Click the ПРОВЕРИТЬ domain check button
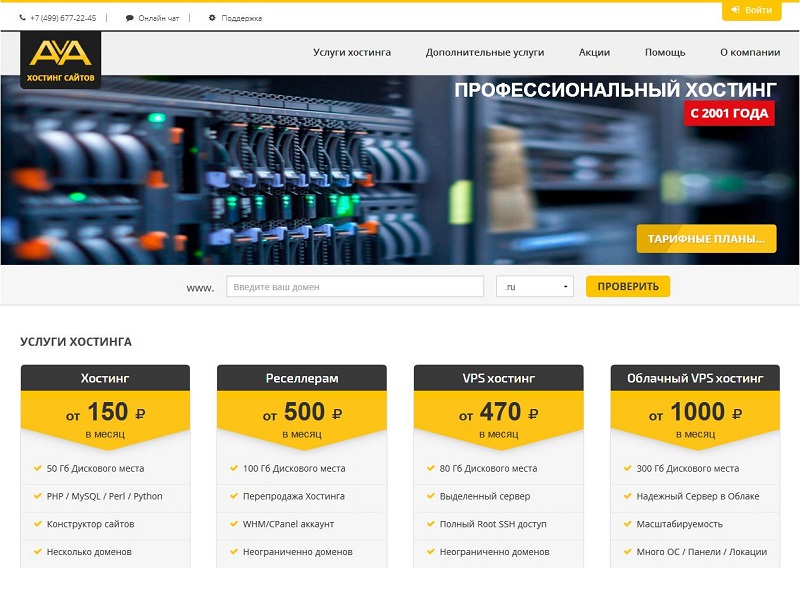This screenshot has width=800, height=593. click(x=628, y=286)
